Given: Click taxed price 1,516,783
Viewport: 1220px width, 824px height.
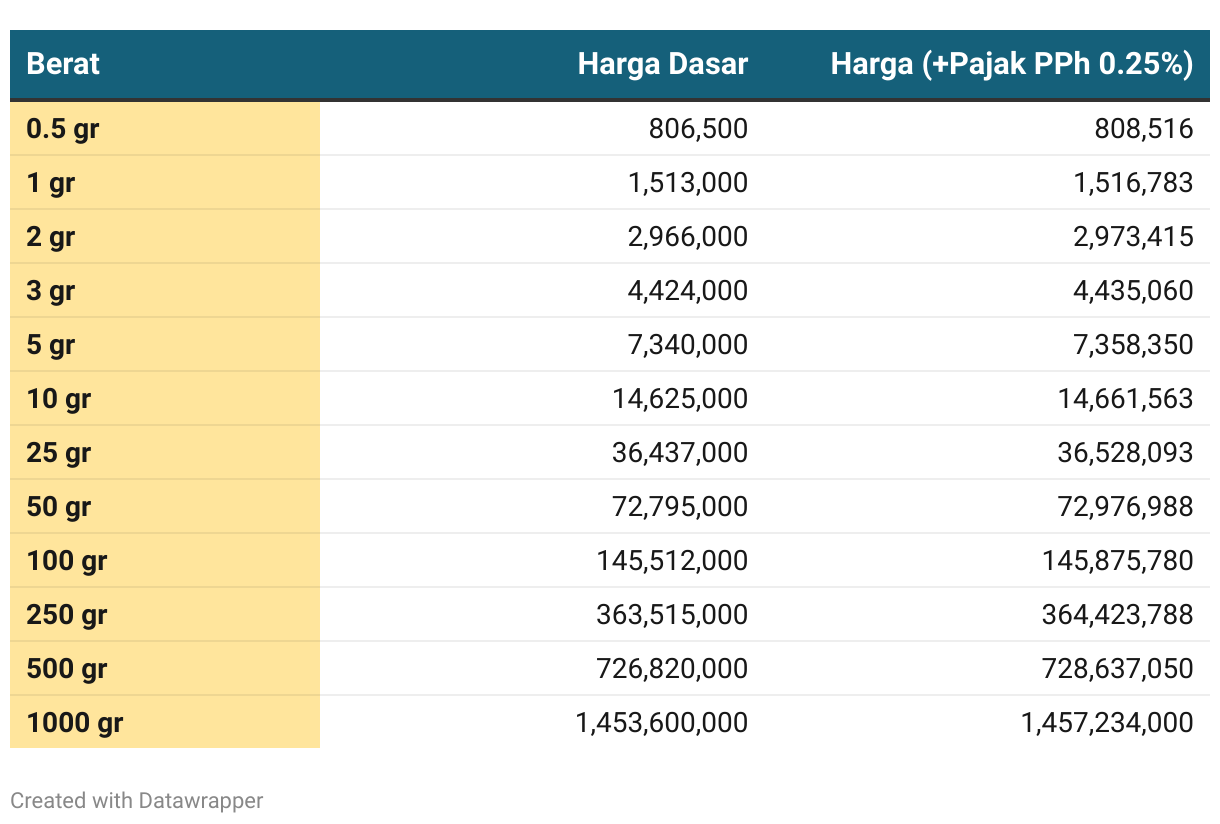Looking at the screenshot, I should 1131,183.
